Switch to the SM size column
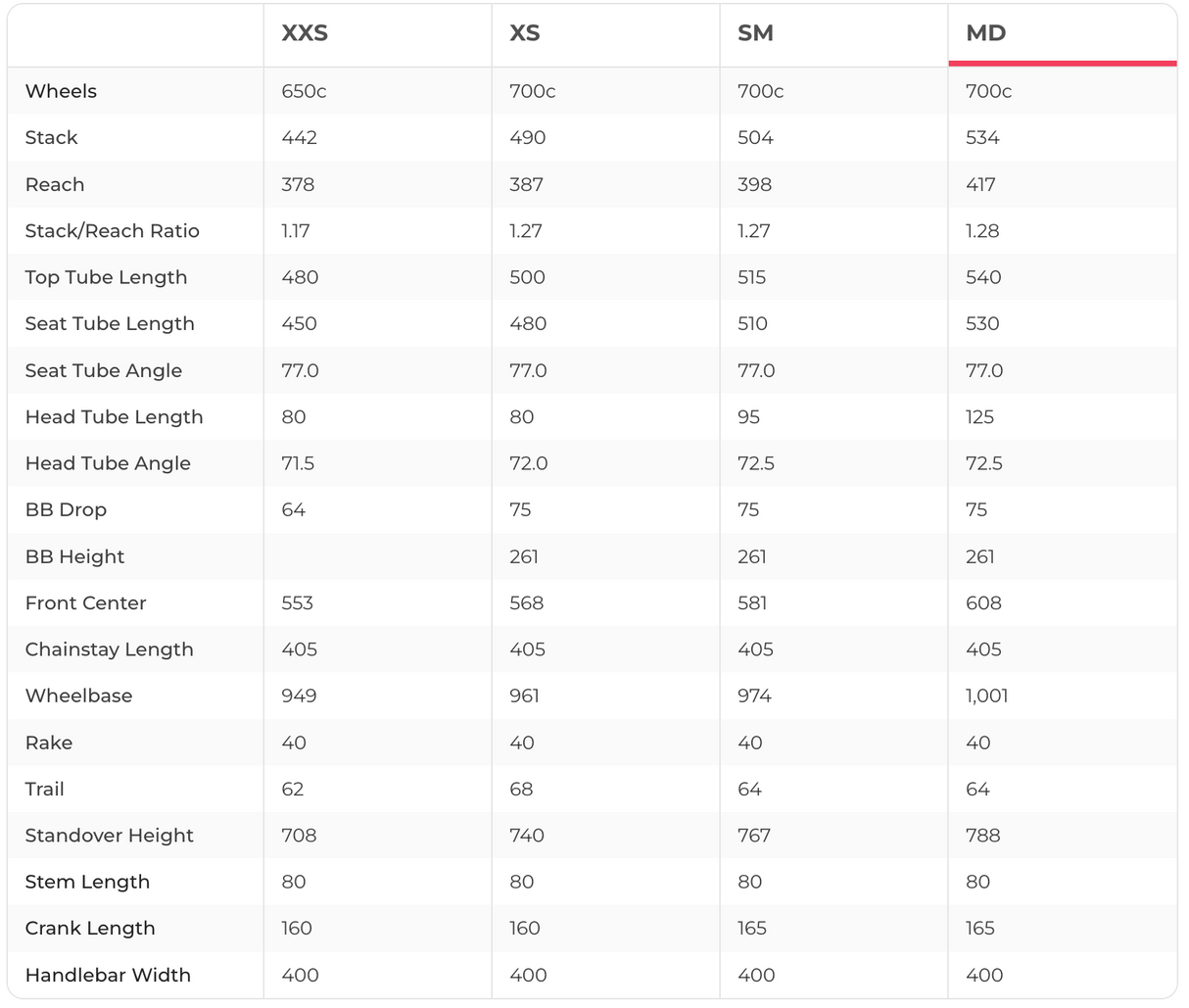The height and width of the screenshot is (1008, 1189). 755,33
